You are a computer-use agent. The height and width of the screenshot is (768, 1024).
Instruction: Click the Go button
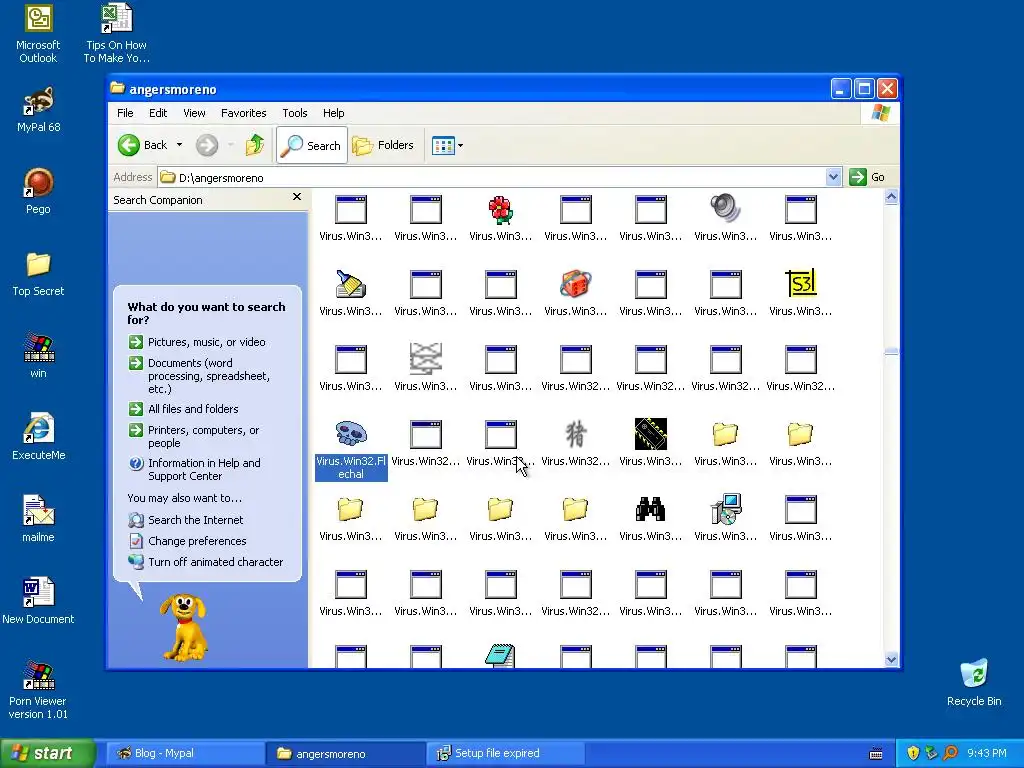(x=867, y=177)
